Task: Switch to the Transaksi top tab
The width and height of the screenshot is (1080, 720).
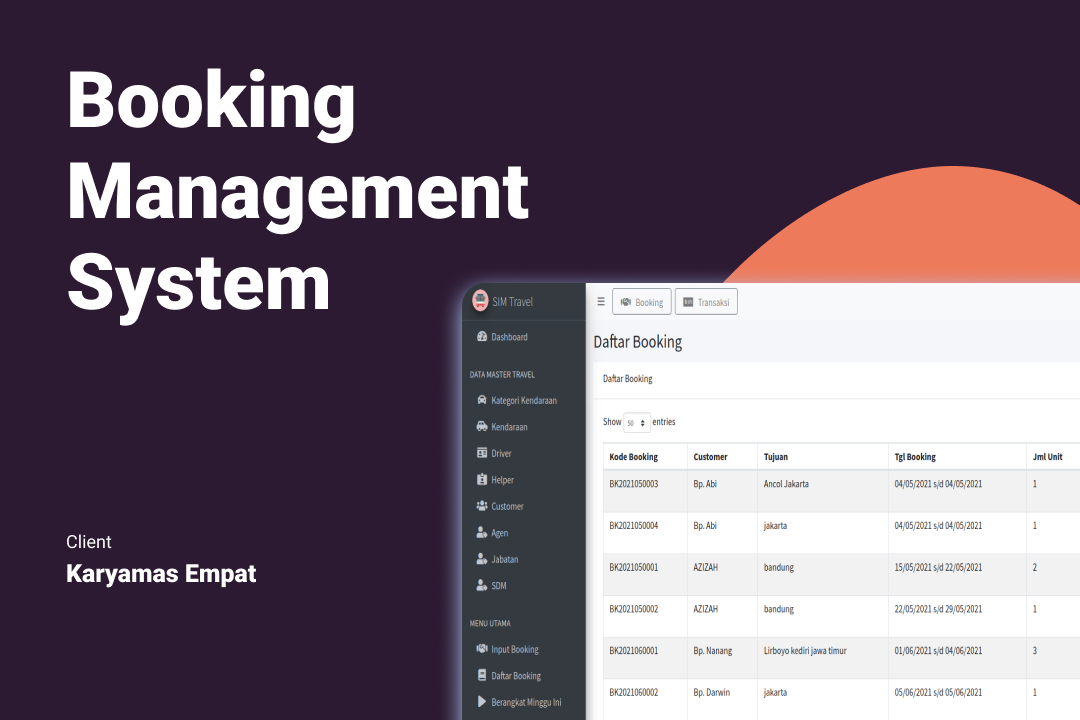Action: (706, 302)
